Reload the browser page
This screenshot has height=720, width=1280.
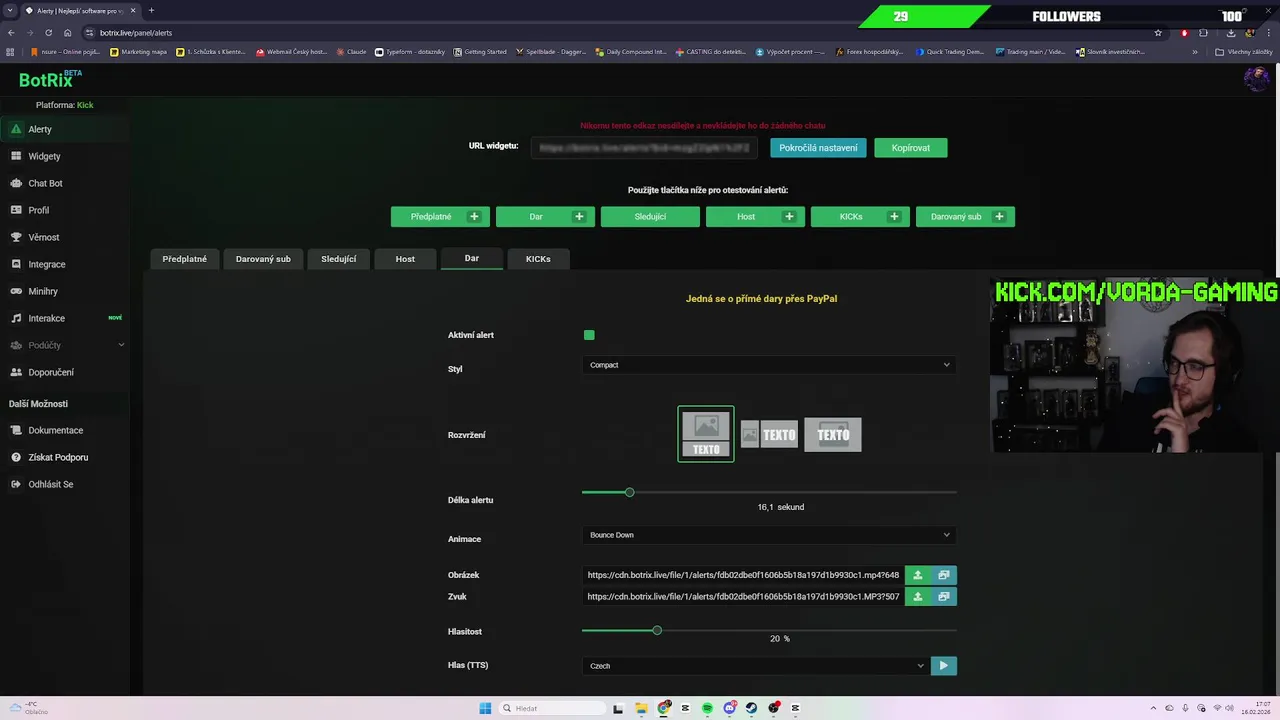[x=48, y=32]
